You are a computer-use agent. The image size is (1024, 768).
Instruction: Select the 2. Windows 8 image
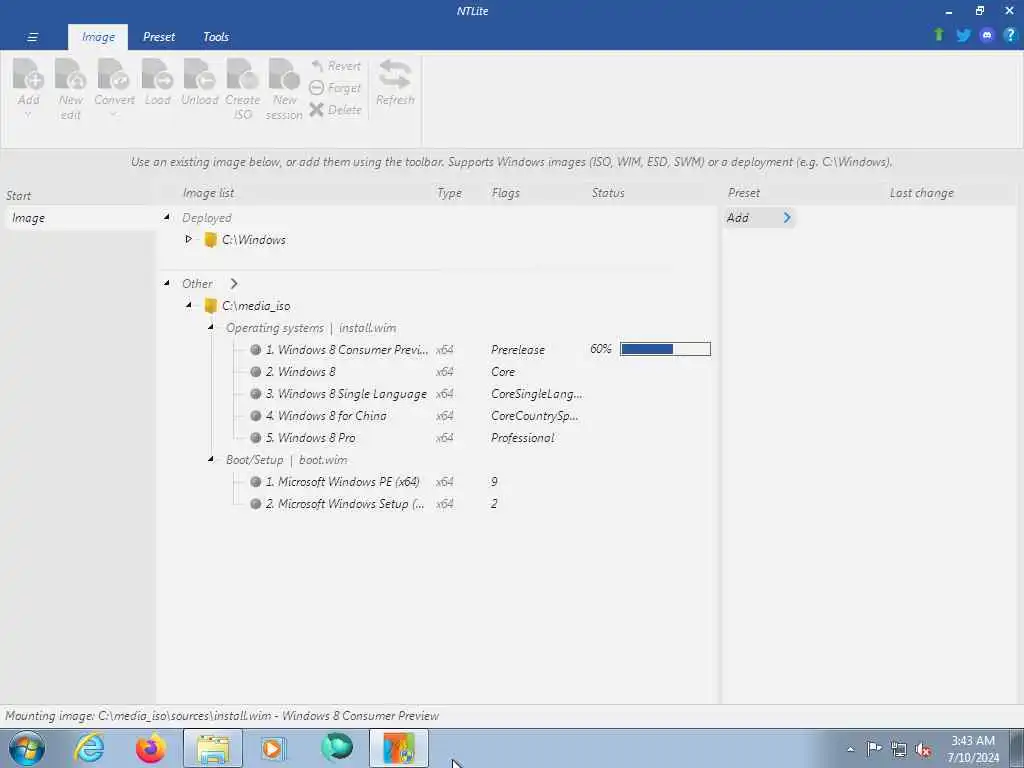300,372
